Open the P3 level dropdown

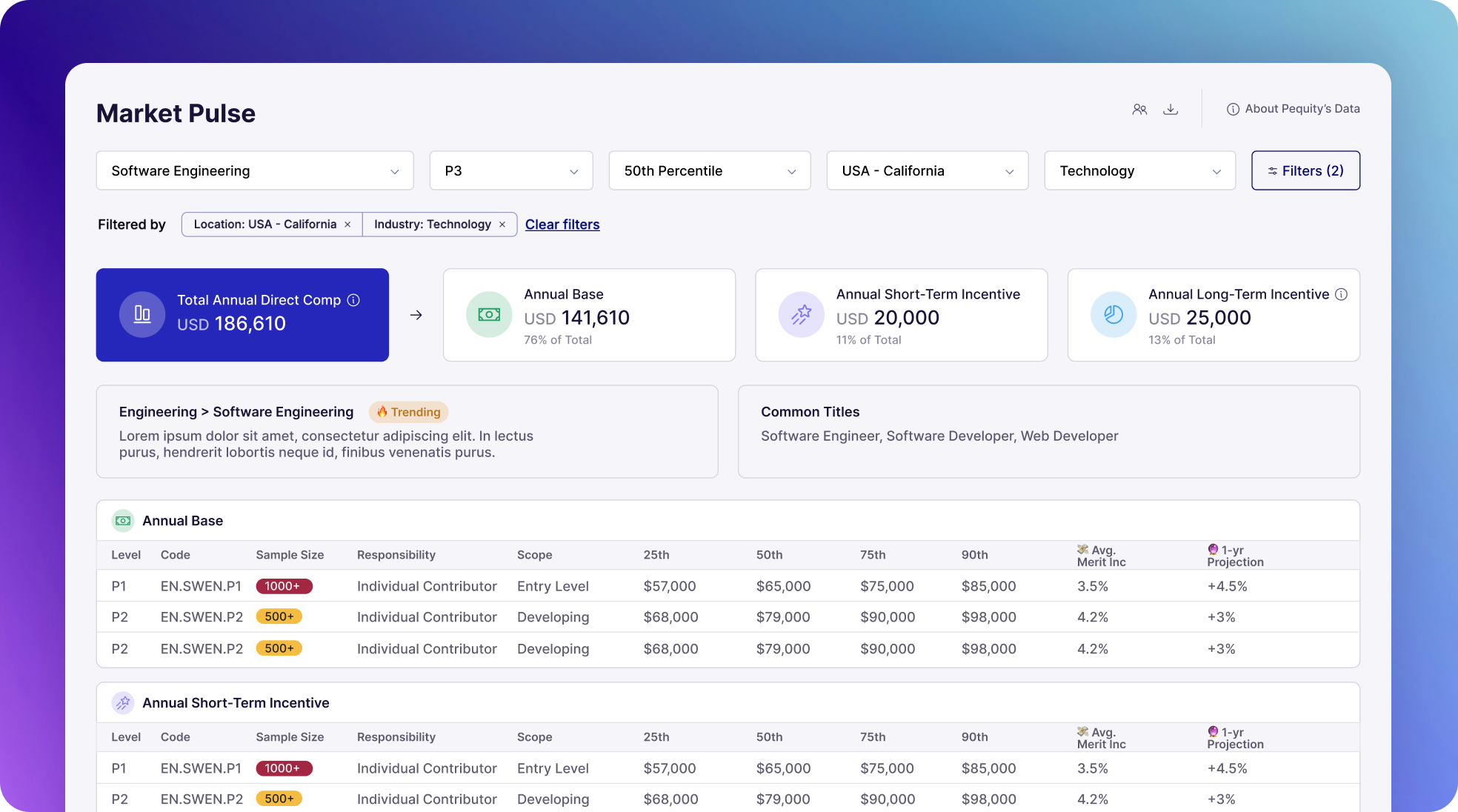tap(510, 171)
